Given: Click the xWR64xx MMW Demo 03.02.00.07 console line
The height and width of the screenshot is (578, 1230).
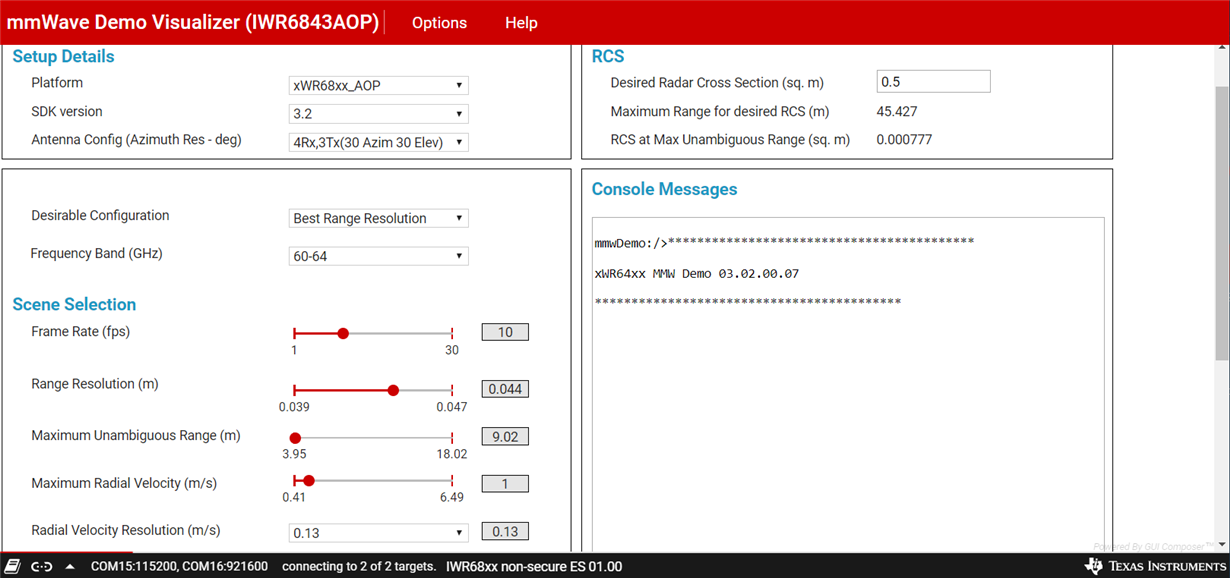Looking at the screenshot, I should [x=697, y=273].
